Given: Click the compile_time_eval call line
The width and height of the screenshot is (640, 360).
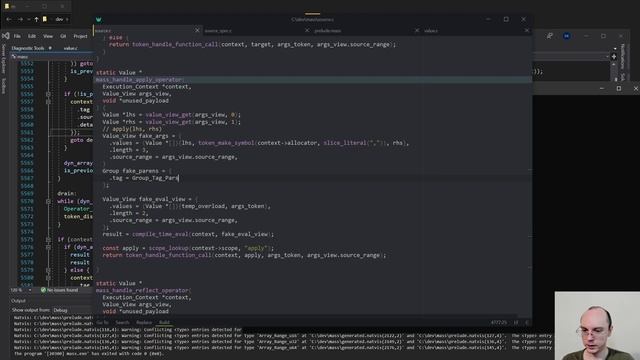Looking at the screenshot, I should [188, 234].
